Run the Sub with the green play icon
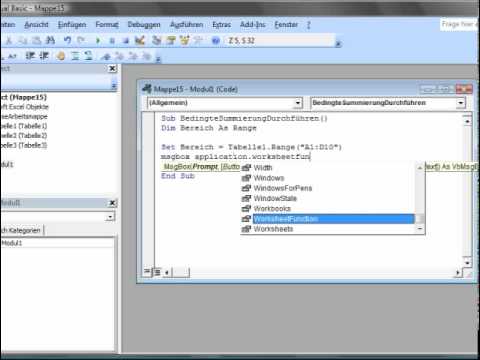The height and width of the screenshot is (360, 480). coord(98,41)
